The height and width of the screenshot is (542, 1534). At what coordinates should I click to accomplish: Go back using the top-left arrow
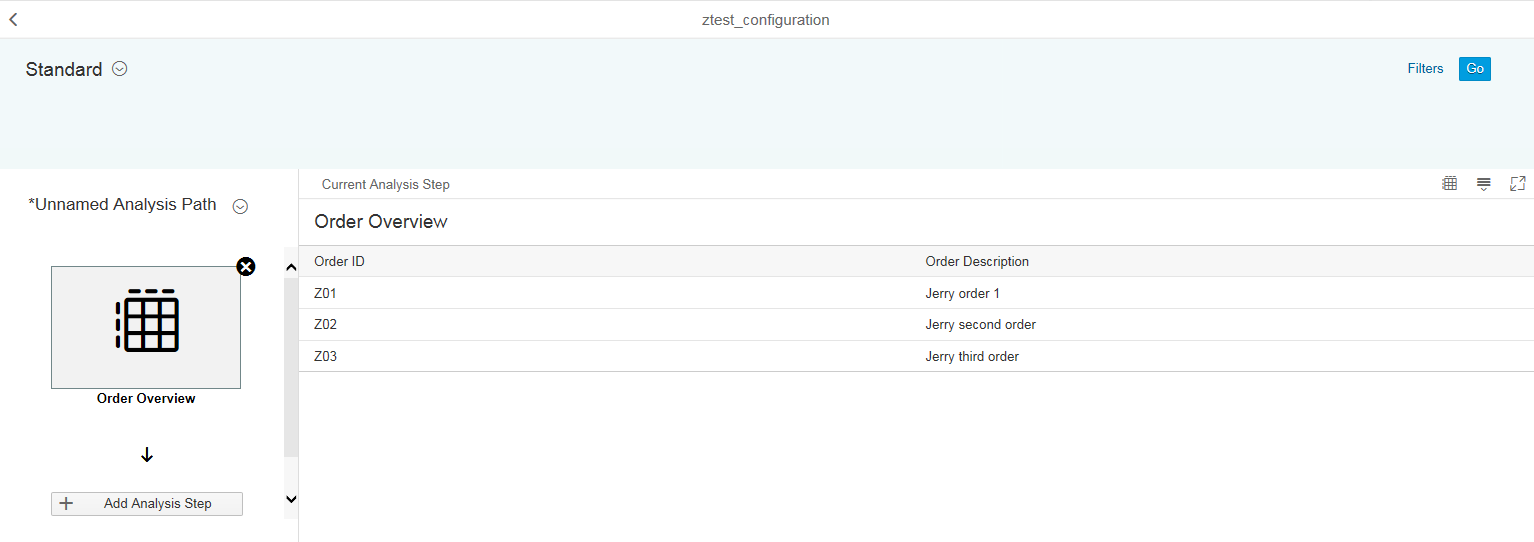pyautogui.click(x=13, y=19)
